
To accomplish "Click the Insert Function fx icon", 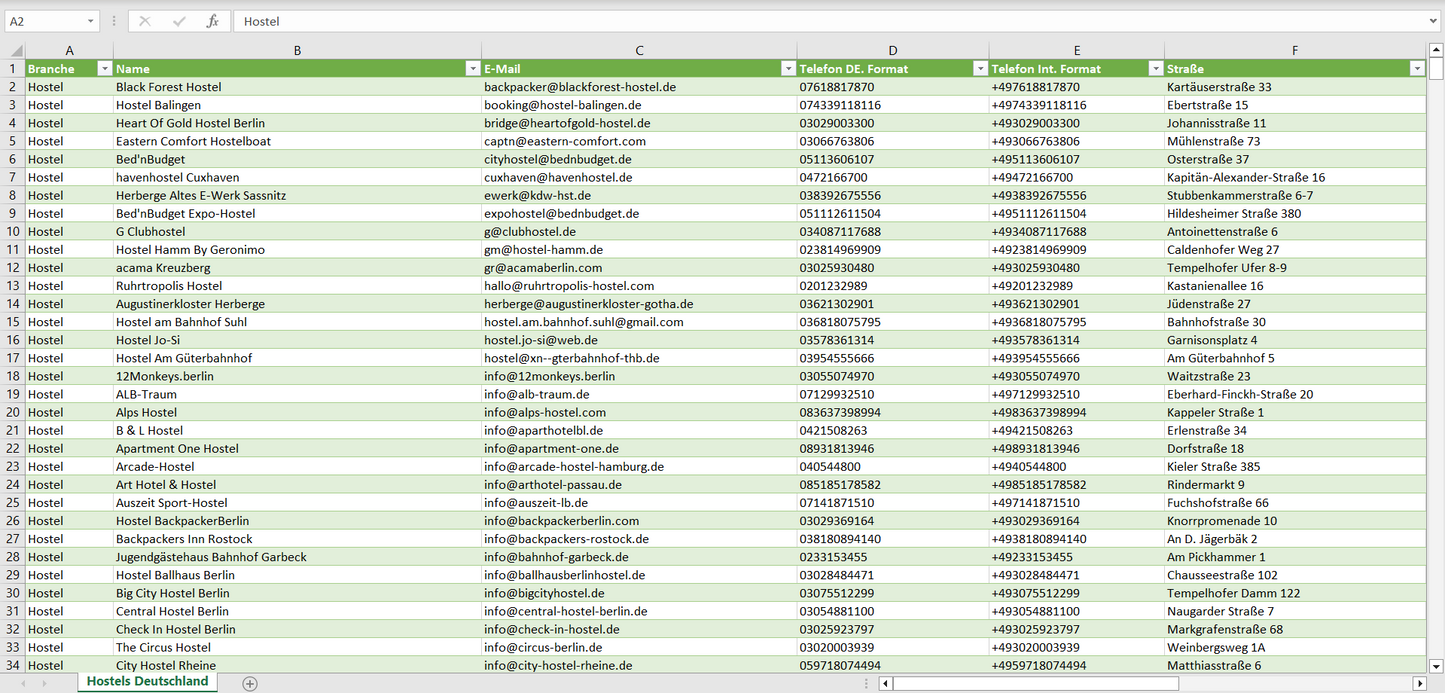I will 212,21.
